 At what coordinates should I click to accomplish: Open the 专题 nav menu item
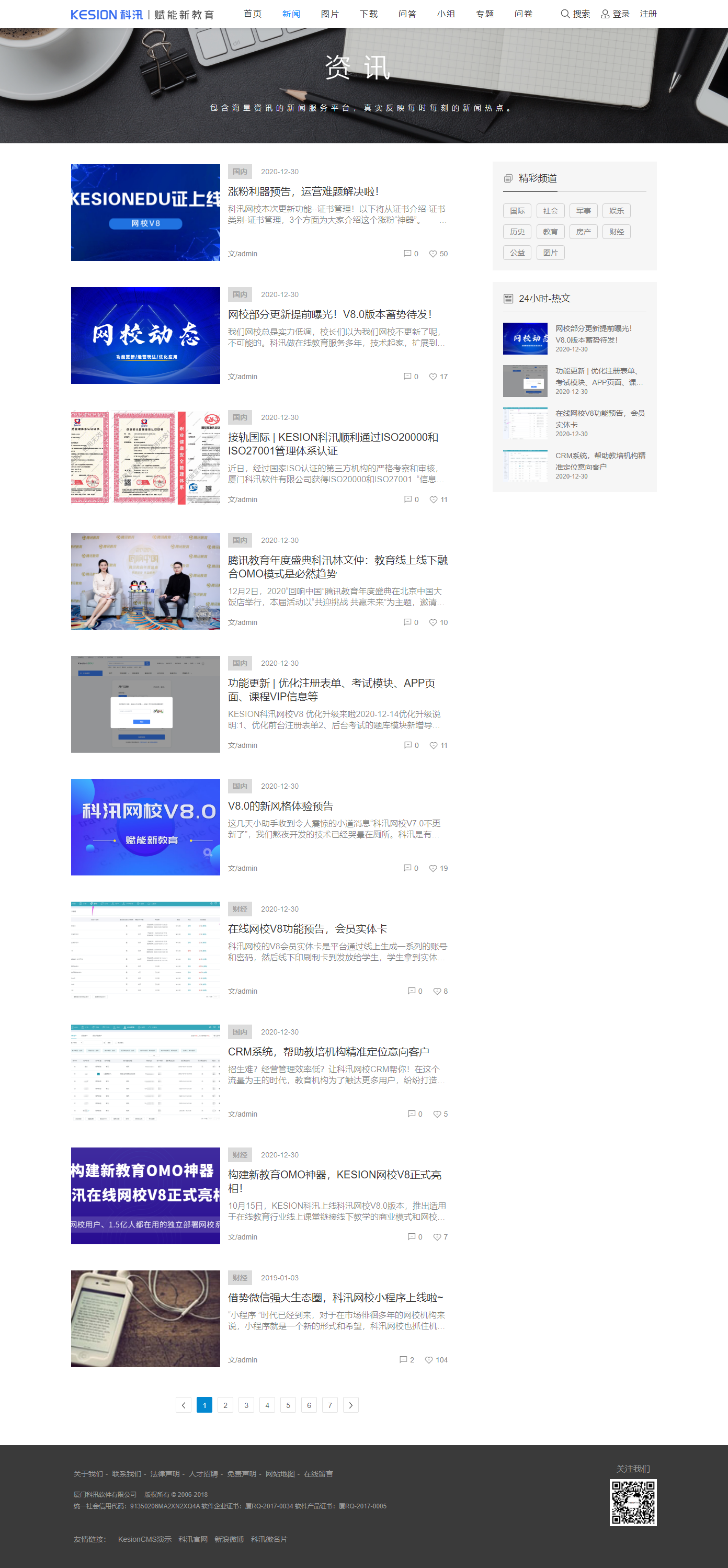tap(485, 14)
